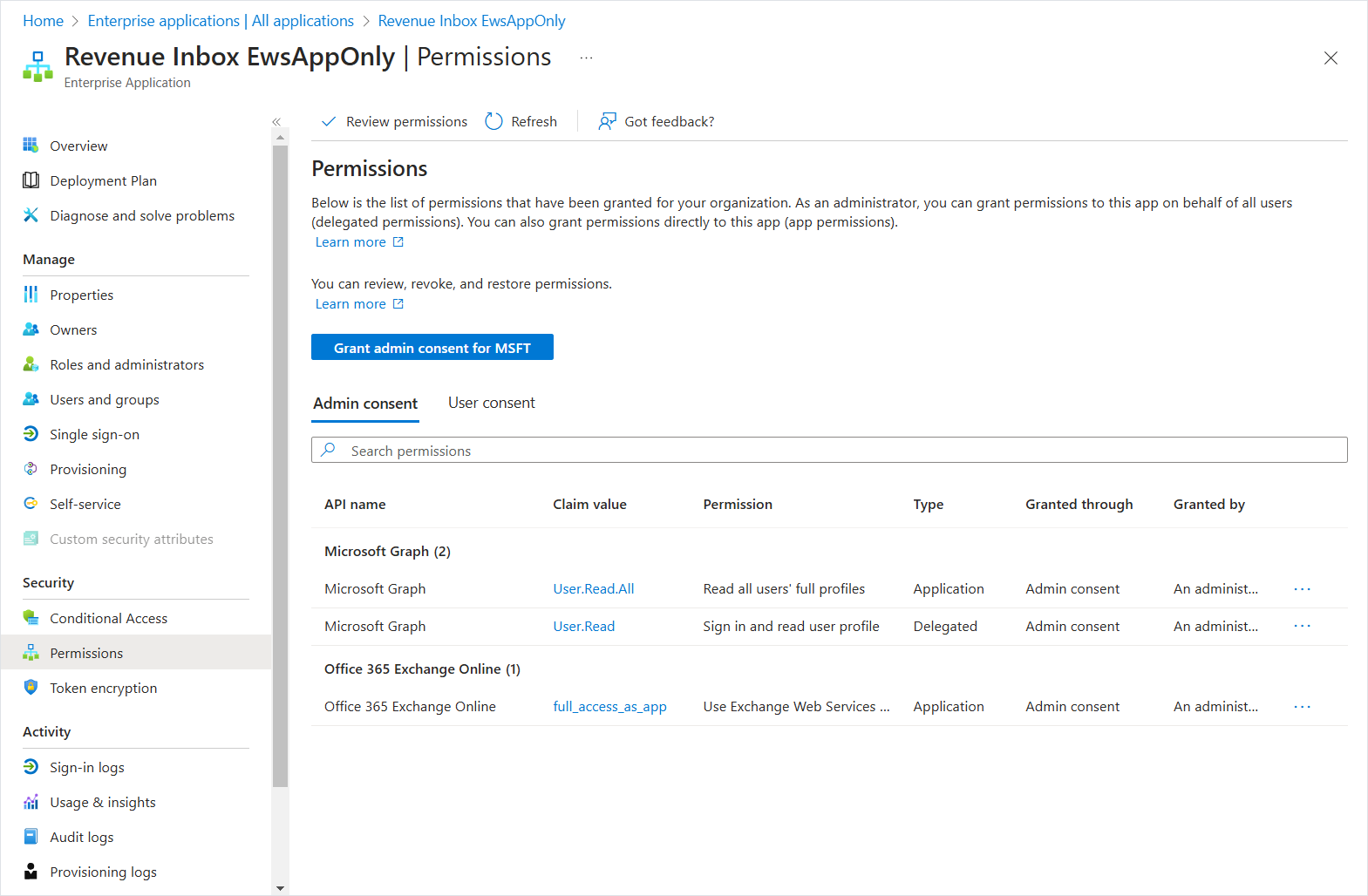1368x896 pixels.
Task: Click the Deployment Plan book icon
Action: coord(31,180)
